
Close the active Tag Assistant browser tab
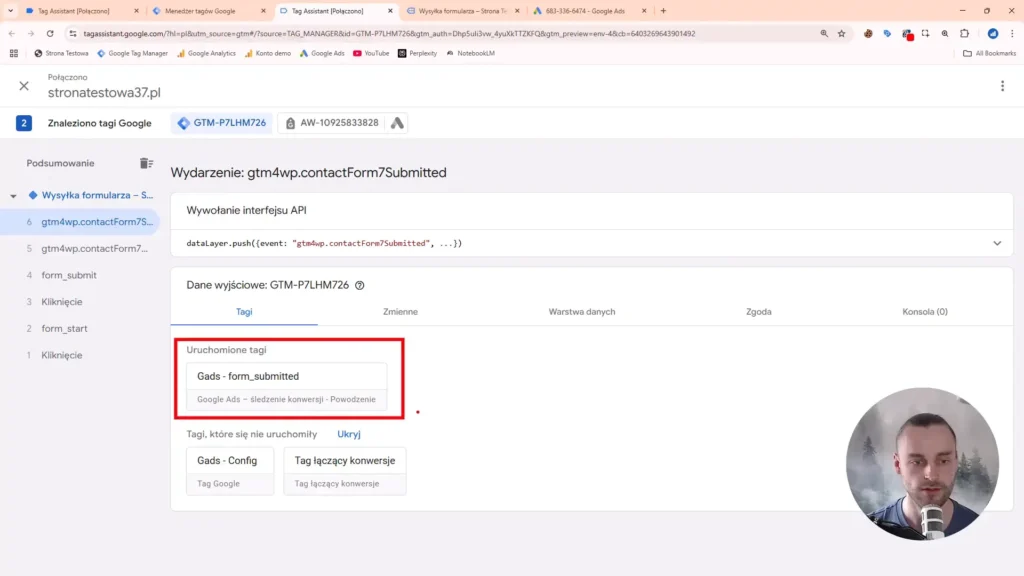tap(390, 11)
